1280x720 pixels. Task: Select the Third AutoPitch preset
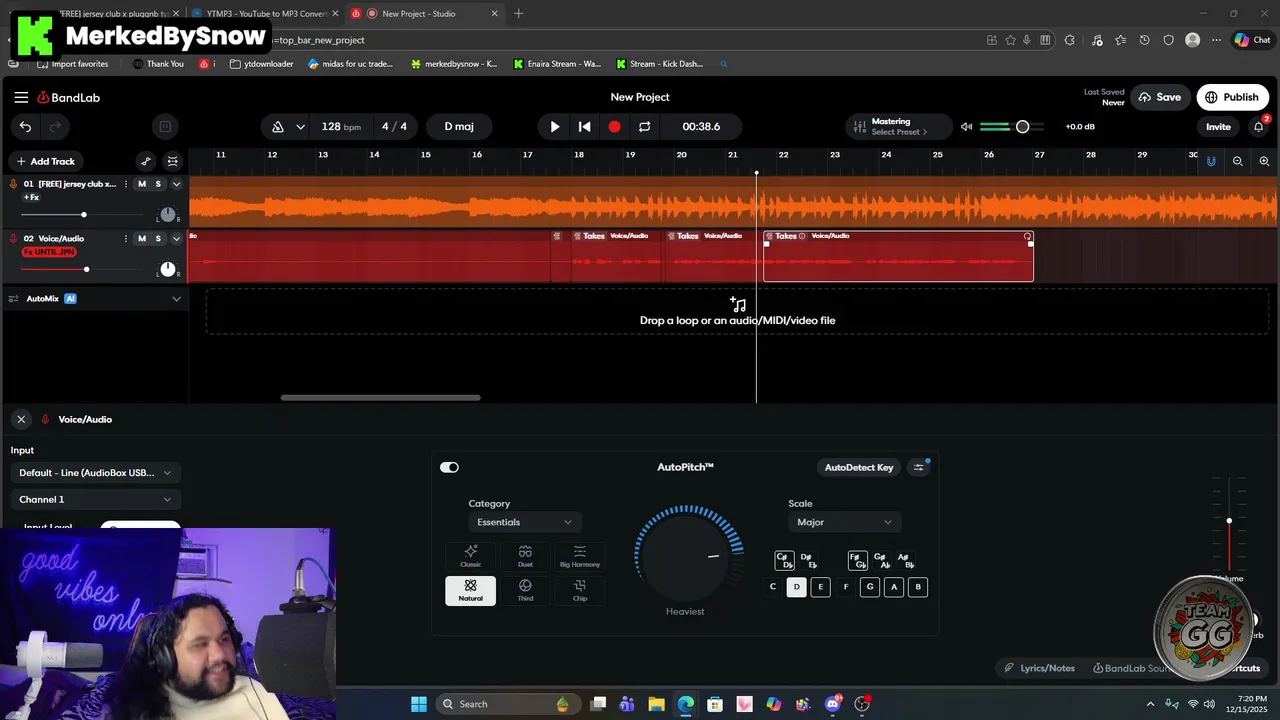(525, 590)
